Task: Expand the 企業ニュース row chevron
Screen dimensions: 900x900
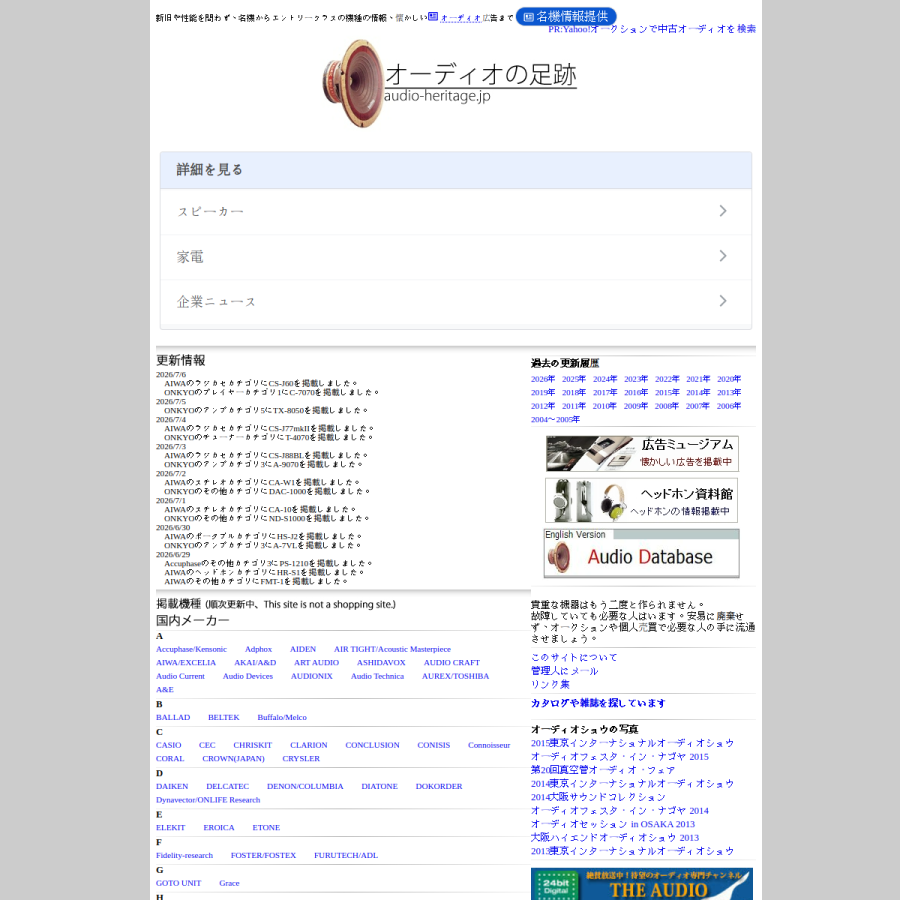Action: click(723, 301)
